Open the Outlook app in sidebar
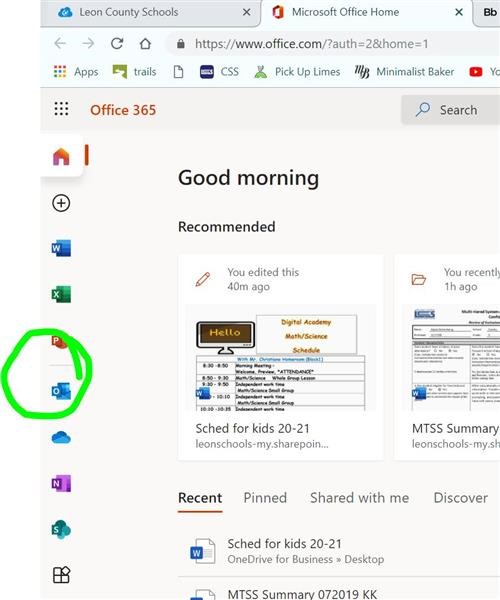The height and width of the screenshot is (600, 500). pyautogui.click(x=61, y=391)
